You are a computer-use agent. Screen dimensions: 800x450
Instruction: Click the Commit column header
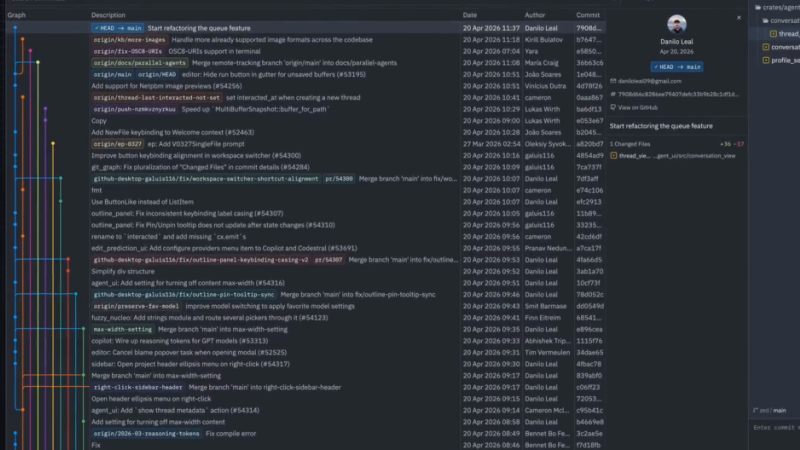(x=588, y=15)
